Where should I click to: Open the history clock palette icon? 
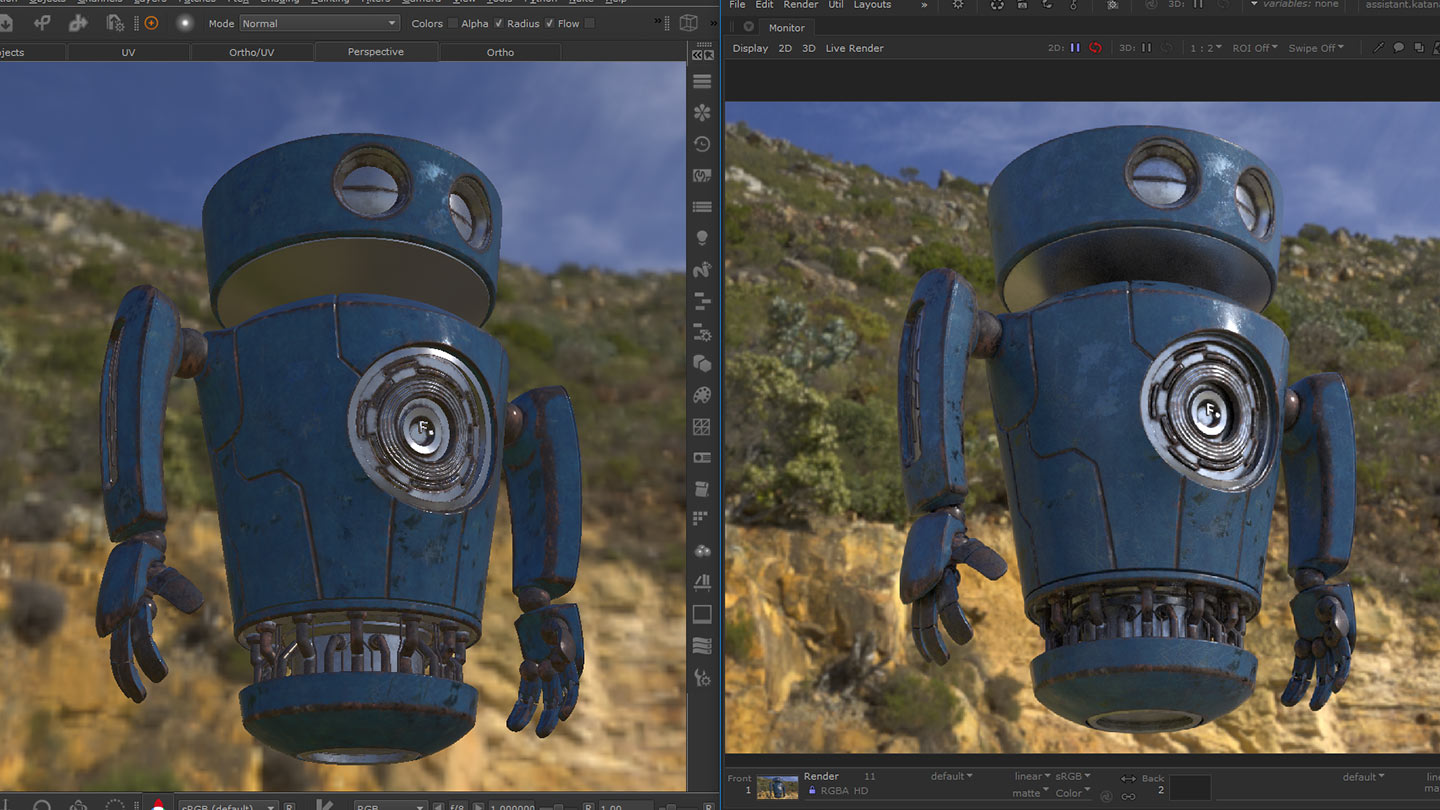coord(702,144)
